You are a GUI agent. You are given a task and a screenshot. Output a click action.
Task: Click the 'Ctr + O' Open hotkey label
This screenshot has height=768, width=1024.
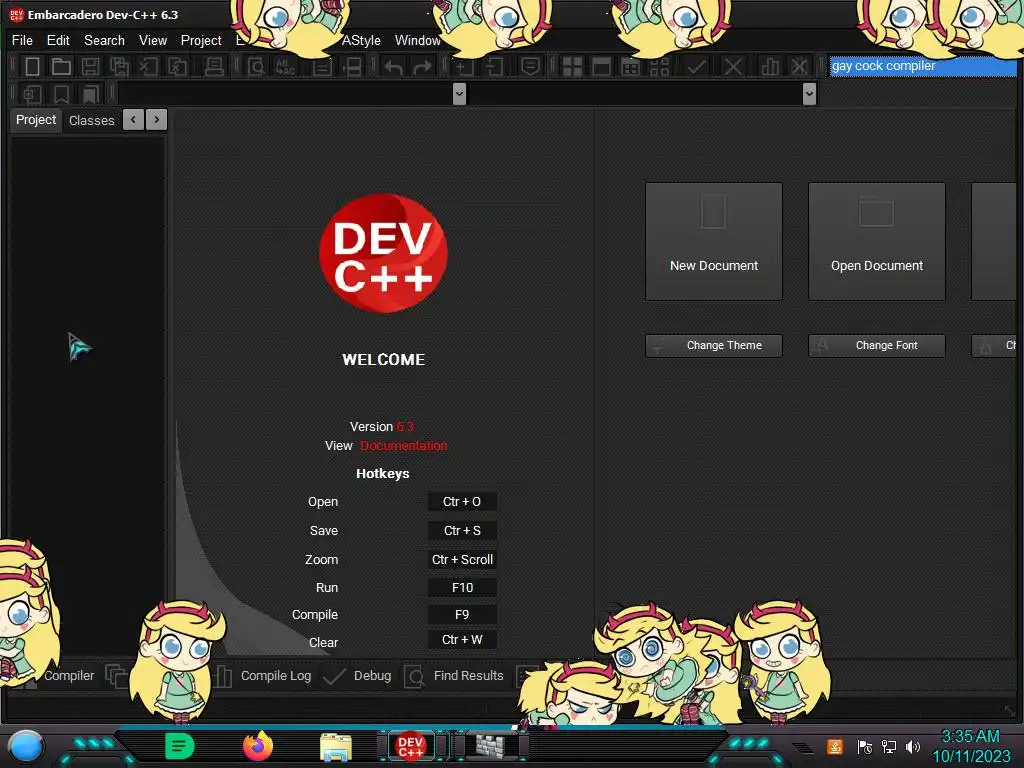click(462, 502)
